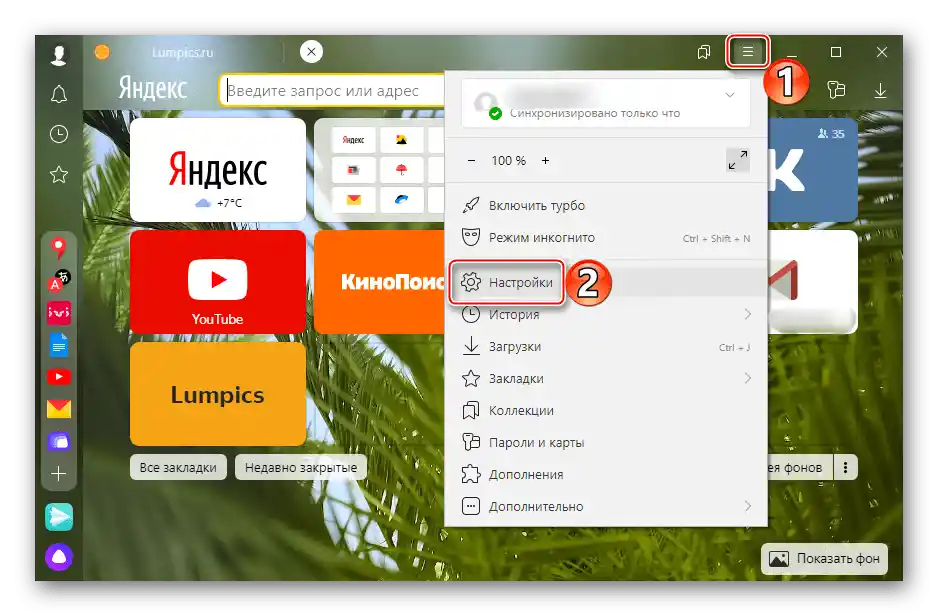Expand 'Дополнительно' submenu

click(606, 506)
